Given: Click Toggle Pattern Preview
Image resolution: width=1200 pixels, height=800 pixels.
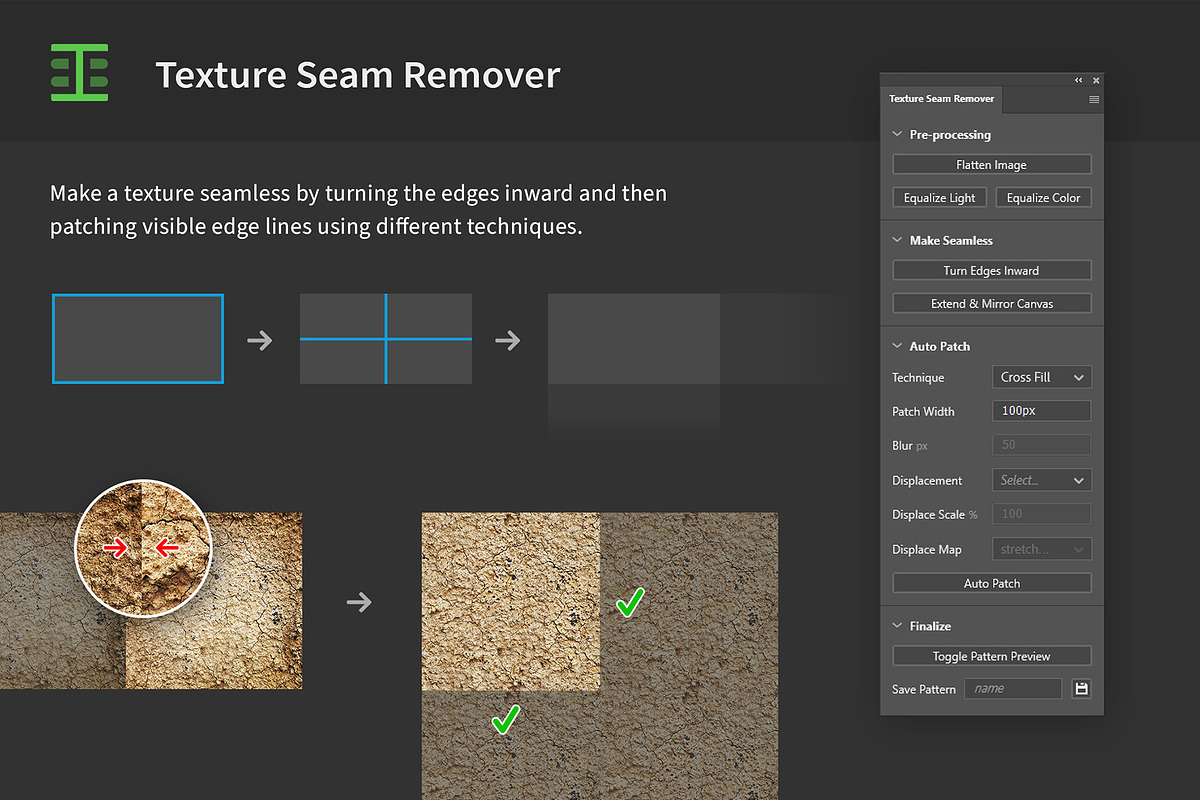Looking at the screenshot, I should (991, 655).
